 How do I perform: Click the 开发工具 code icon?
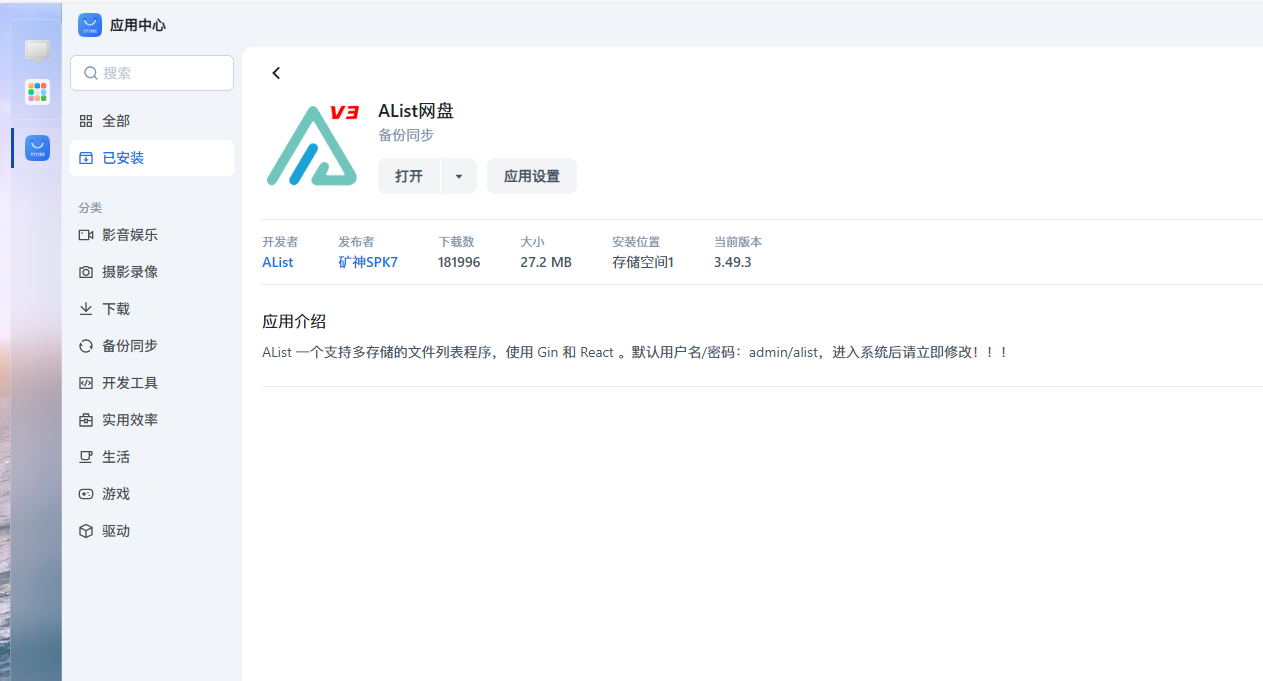pyautogui.click(x=86, y=383)
